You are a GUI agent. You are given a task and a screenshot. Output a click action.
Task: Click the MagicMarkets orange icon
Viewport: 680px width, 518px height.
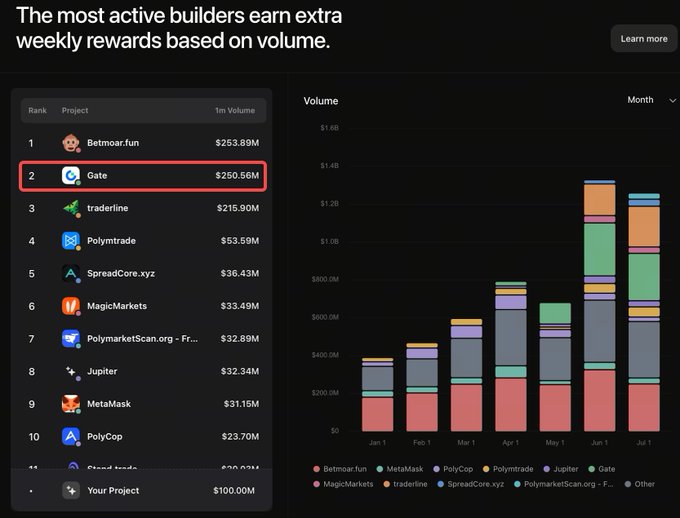pos(71,306)
